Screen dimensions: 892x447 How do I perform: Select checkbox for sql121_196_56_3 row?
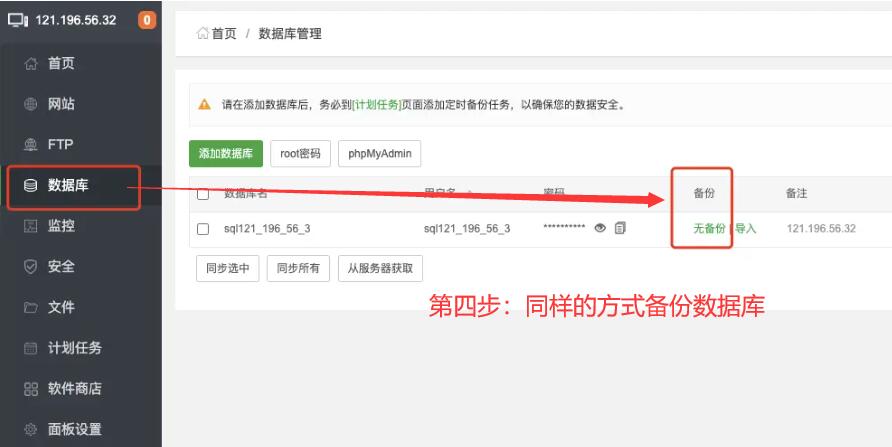(203, 229)
